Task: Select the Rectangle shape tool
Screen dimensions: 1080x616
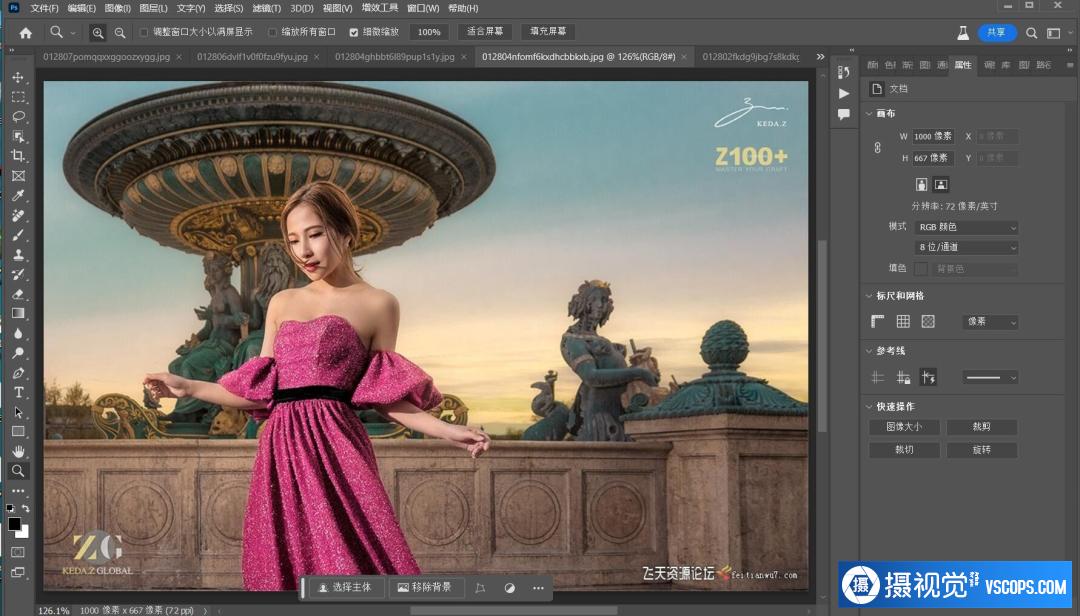Action: pos(18,431)
